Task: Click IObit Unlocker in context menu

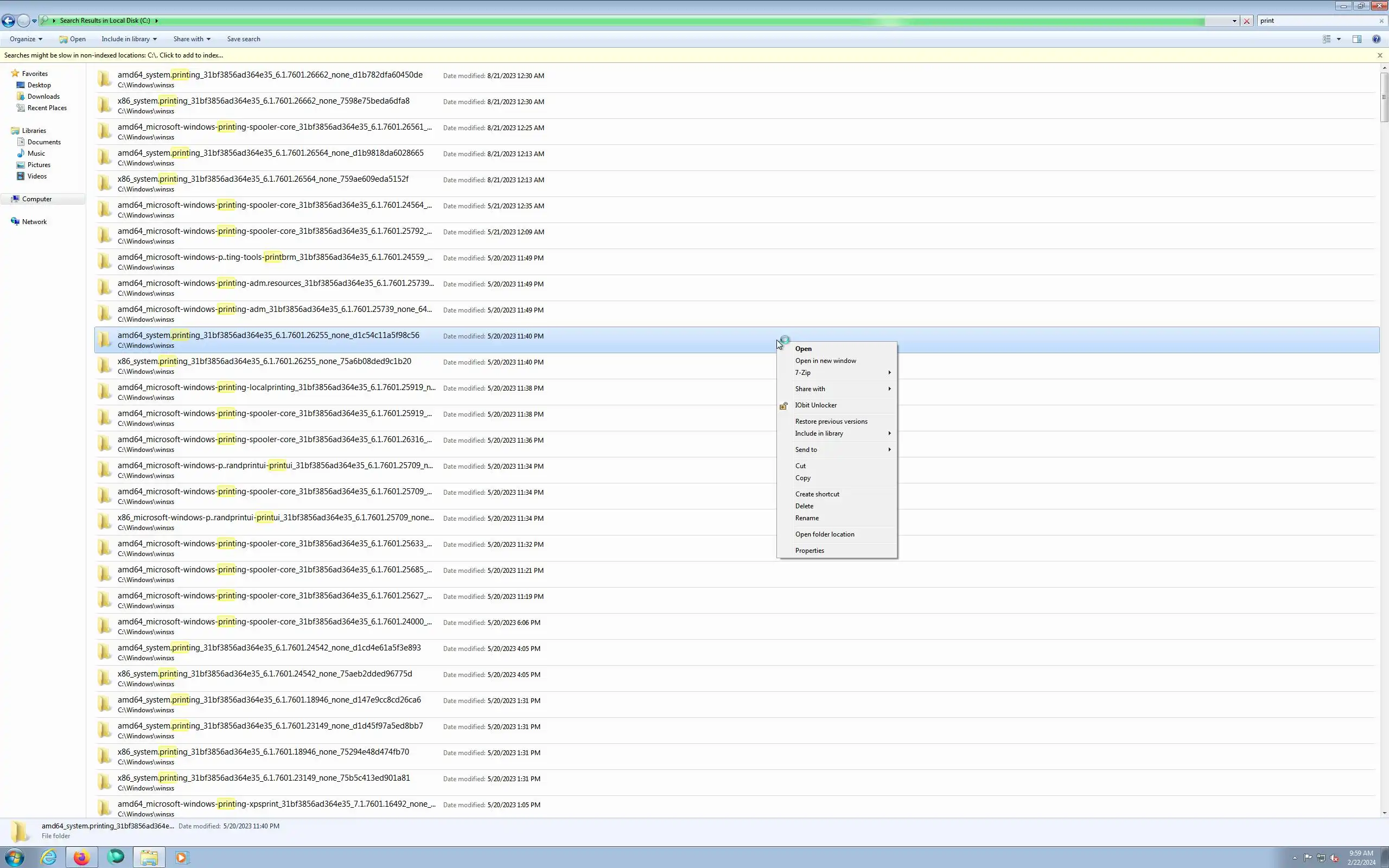Action: point(815,405)
